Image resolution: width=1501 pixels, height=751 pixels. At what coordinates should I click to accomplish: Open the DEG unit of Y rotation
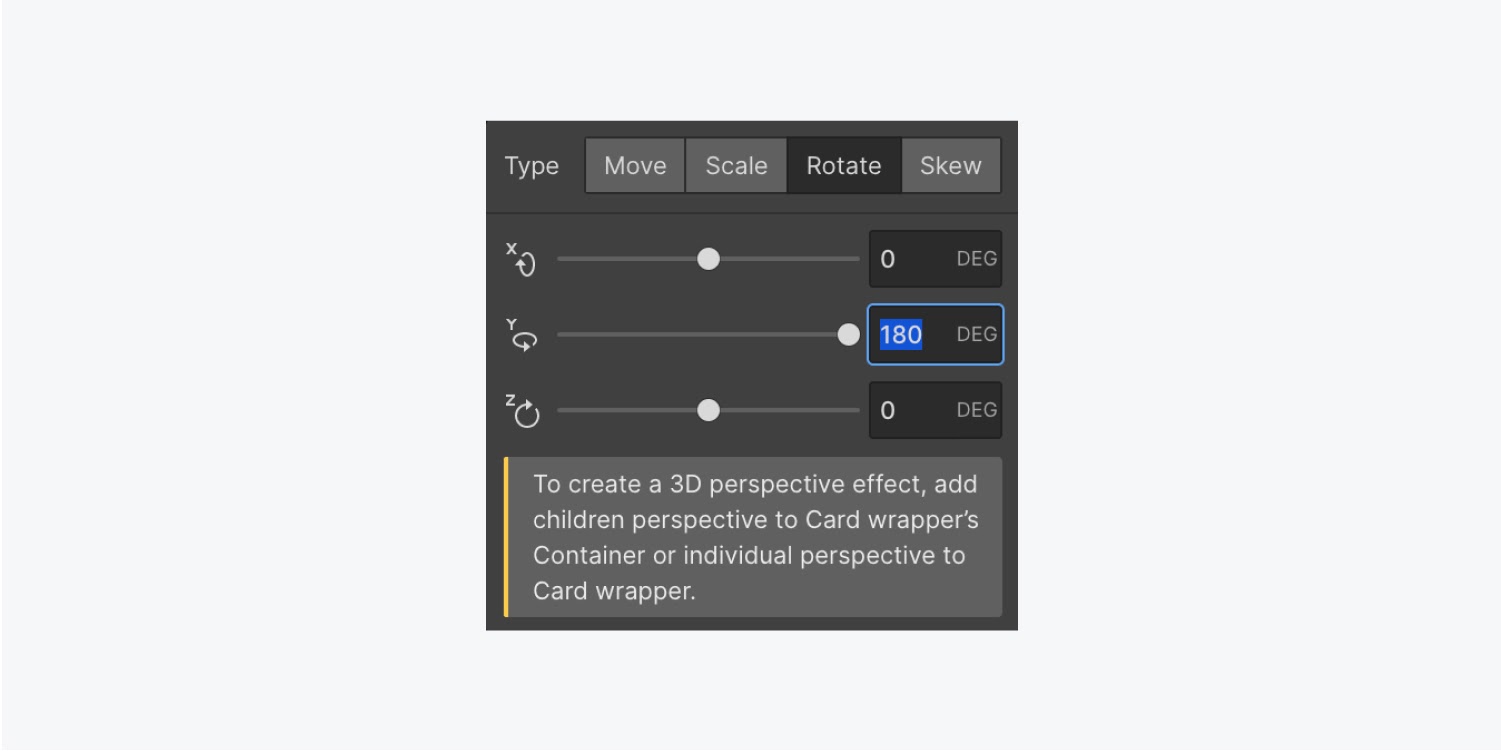click(x=976, y=335)
